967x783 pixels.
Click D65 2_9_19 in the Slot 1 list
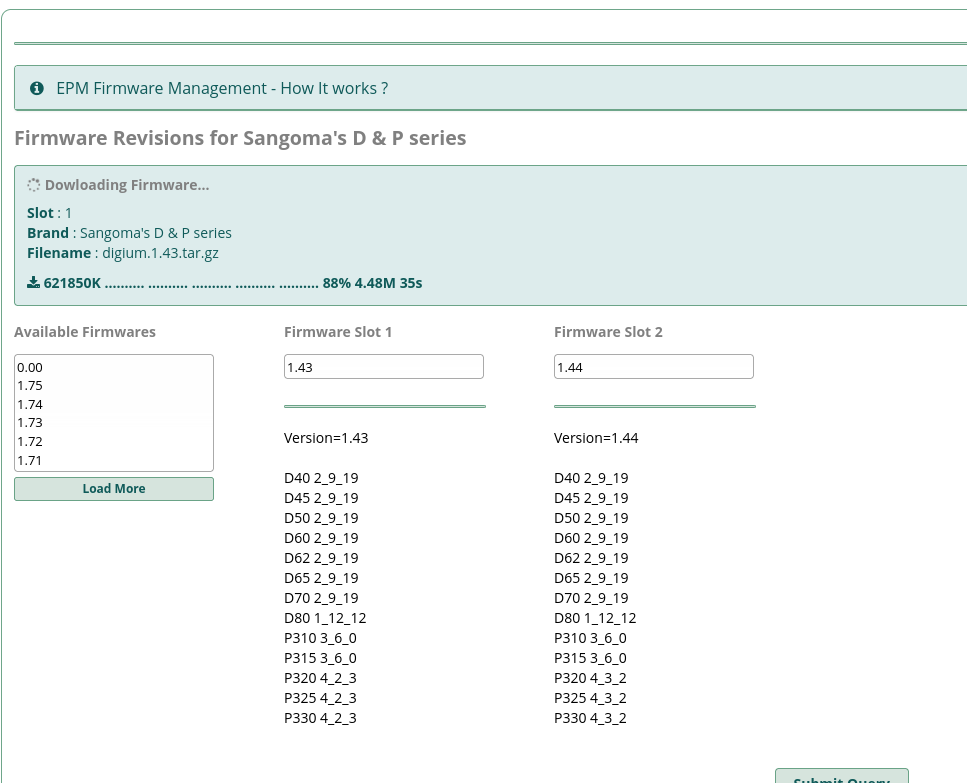(x=321, y=578)
